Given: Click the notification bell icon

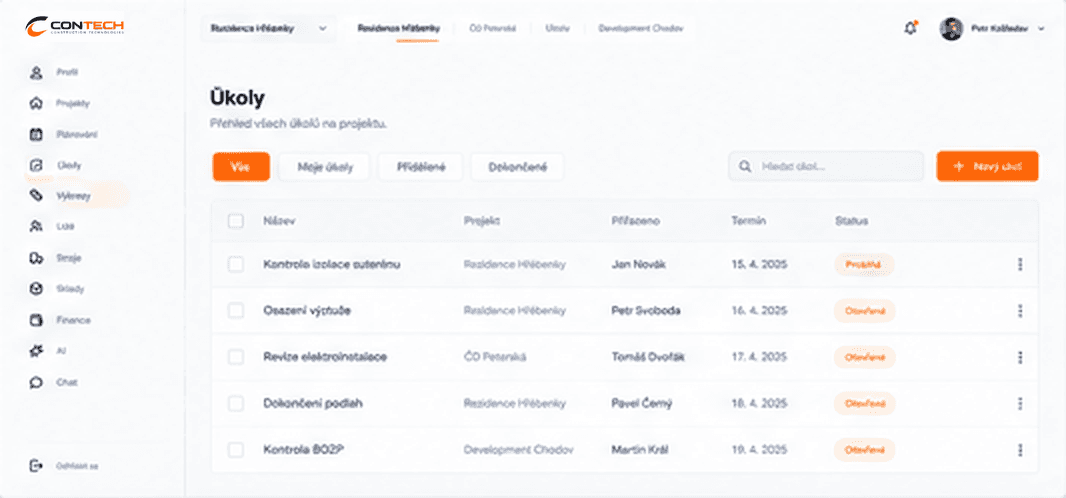Looking at the screenshot, I should (910, 29).
